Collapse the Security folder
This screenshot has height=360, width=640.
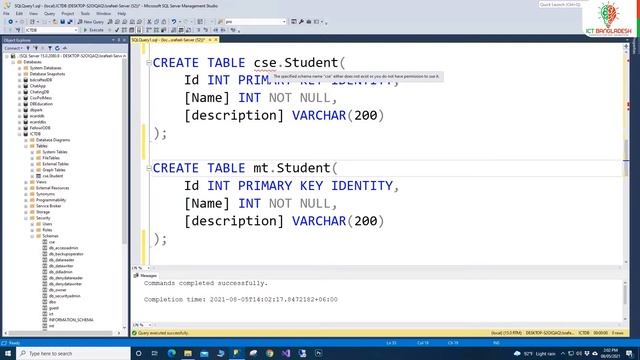(26, 218)
